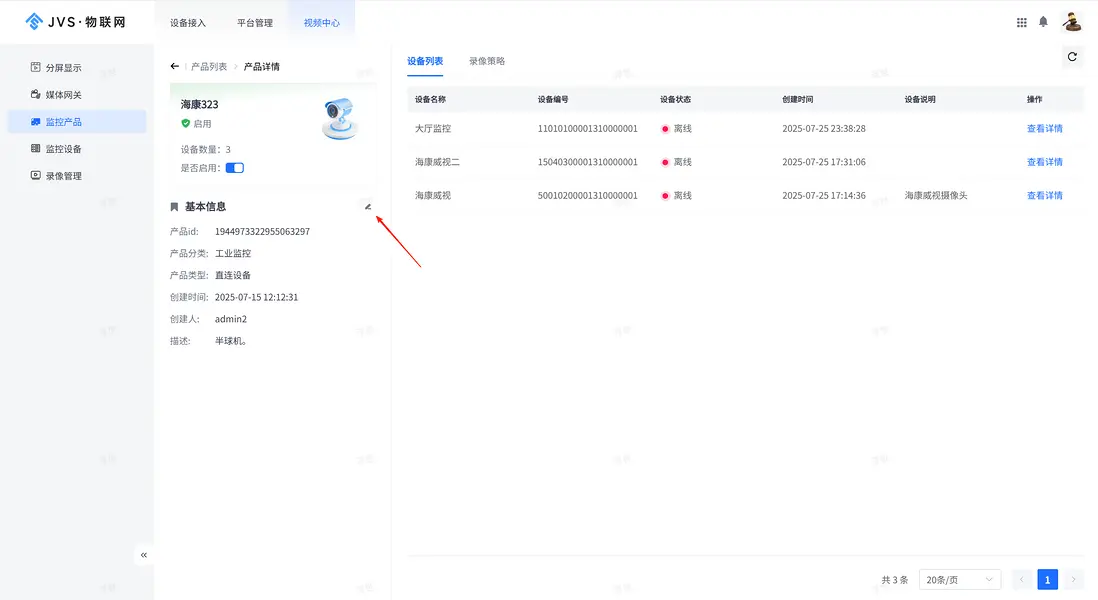Open the 设备列表 tab
Viewport: 1098px width, 600px height.
pyautogui.click(x=425, y=62)
